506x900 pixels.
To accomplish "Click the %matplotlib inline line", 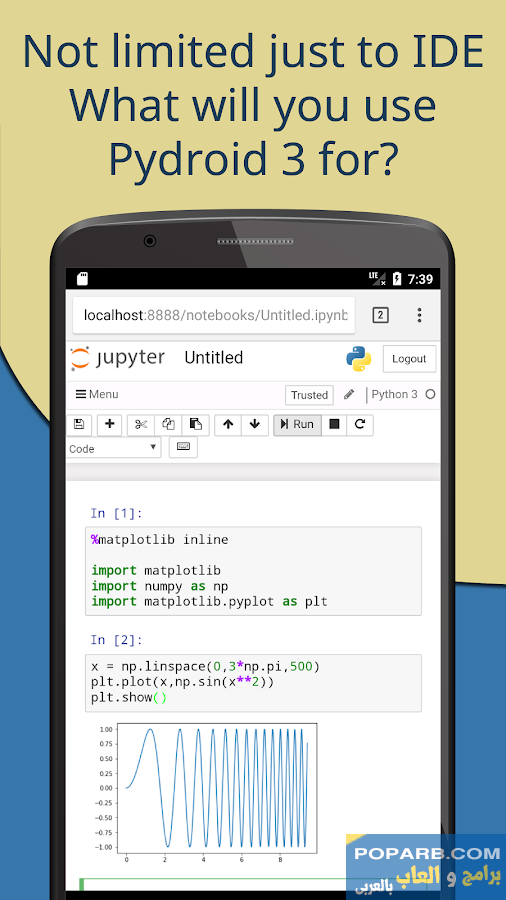I will coord(159,540).
